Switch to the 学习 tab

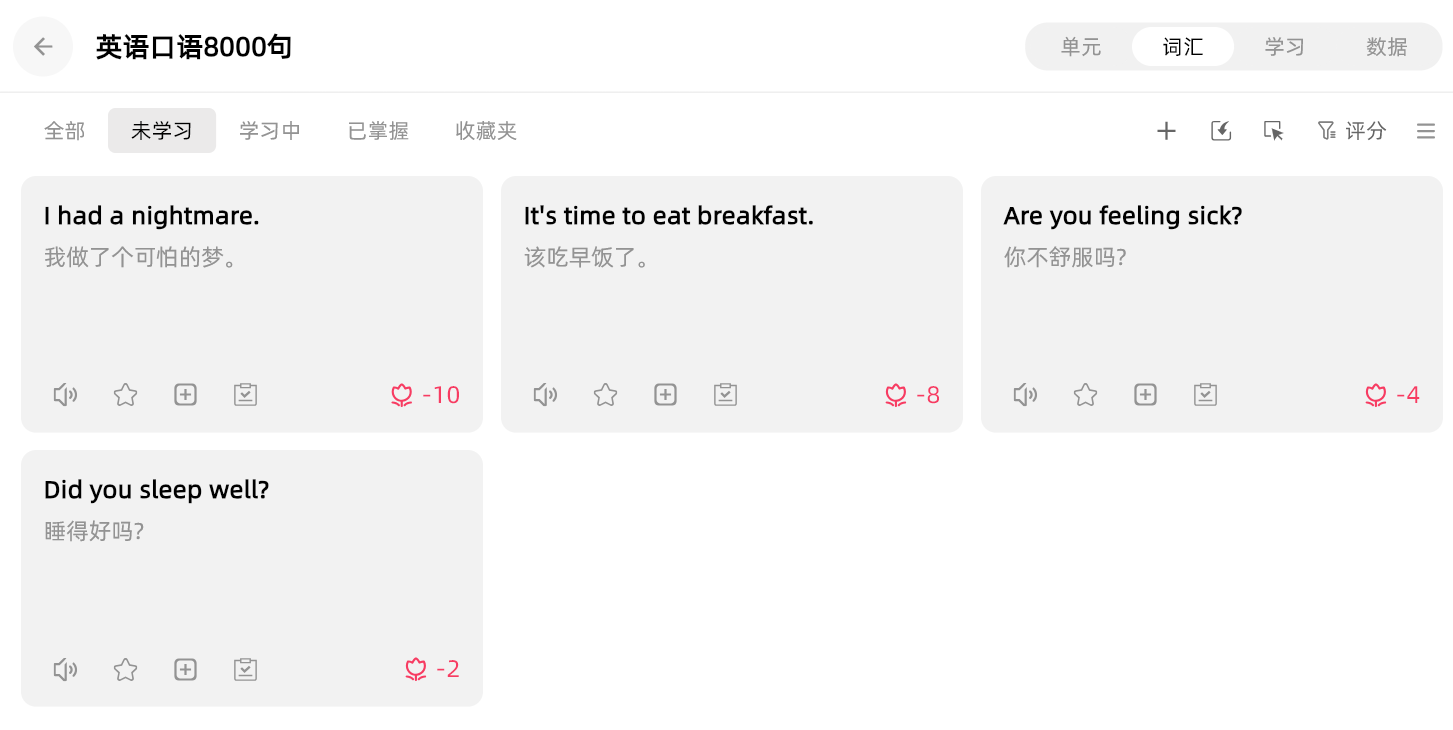pyautogui.click(x=1284, y=47)
